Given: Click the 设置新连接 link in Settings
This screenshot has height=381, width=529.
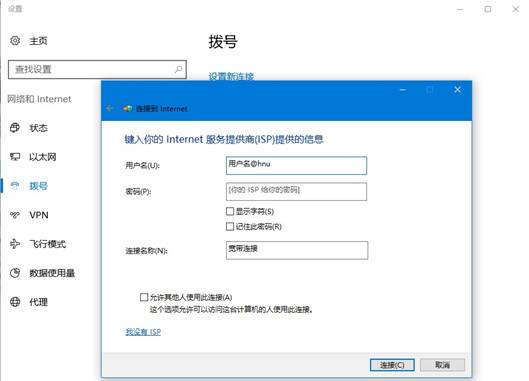Looking at the screenshot, I should [231, 77].
